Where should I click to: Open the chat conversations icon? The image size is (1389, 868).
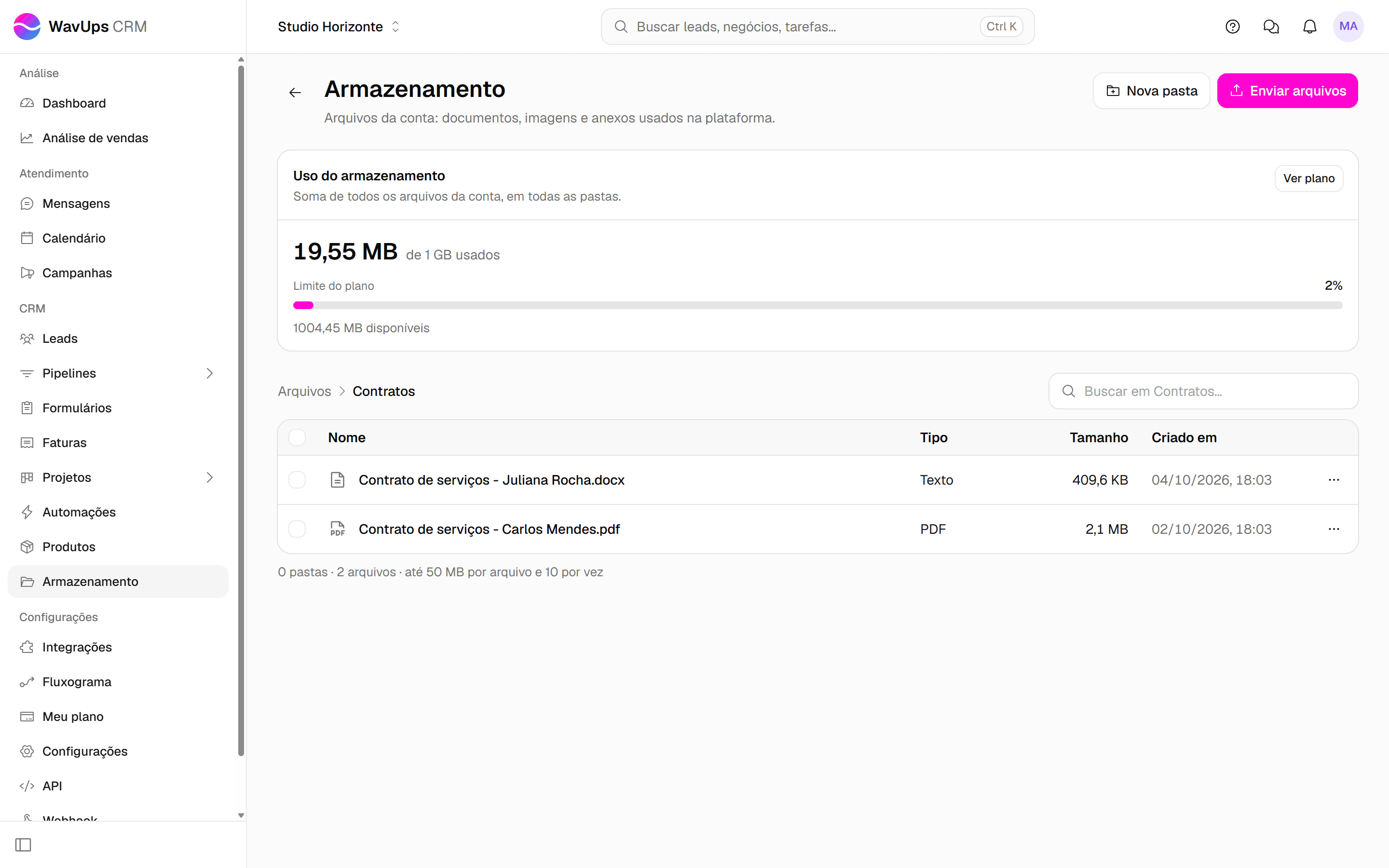[1271, 27]
